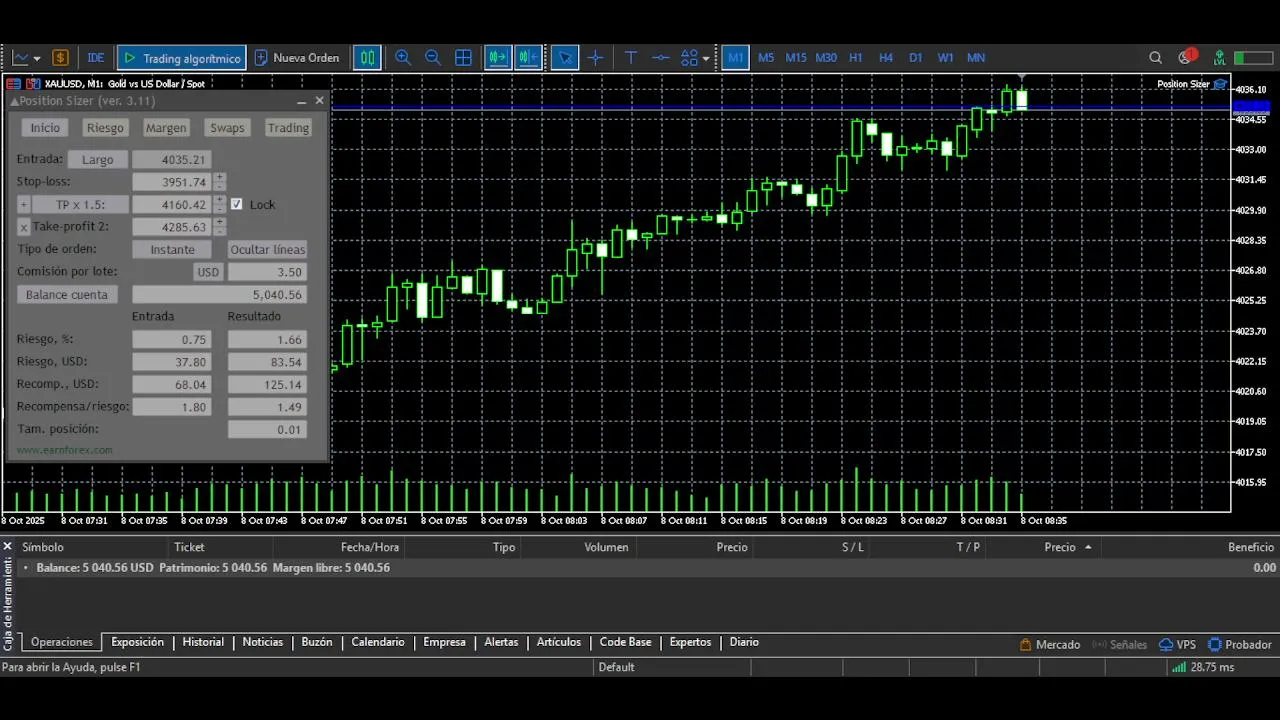Open the IDE MetaEditor button
The height and width of the screenshot is (720, 1280).
(x=96, y=58)
